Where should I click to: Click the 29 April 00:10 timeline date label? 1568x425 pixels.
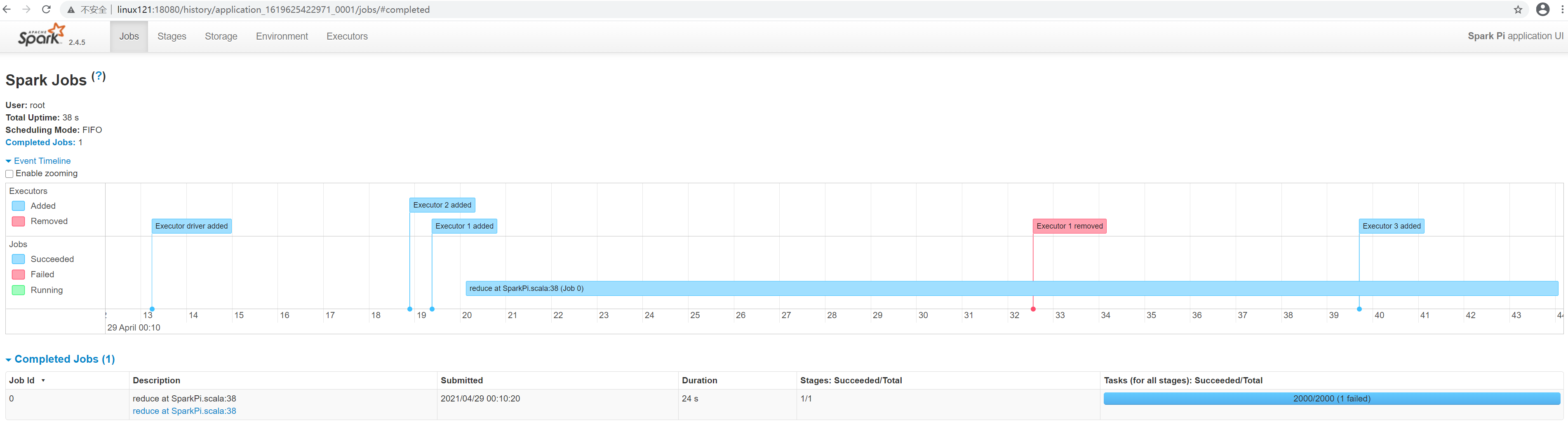click(x=134, y=328)
